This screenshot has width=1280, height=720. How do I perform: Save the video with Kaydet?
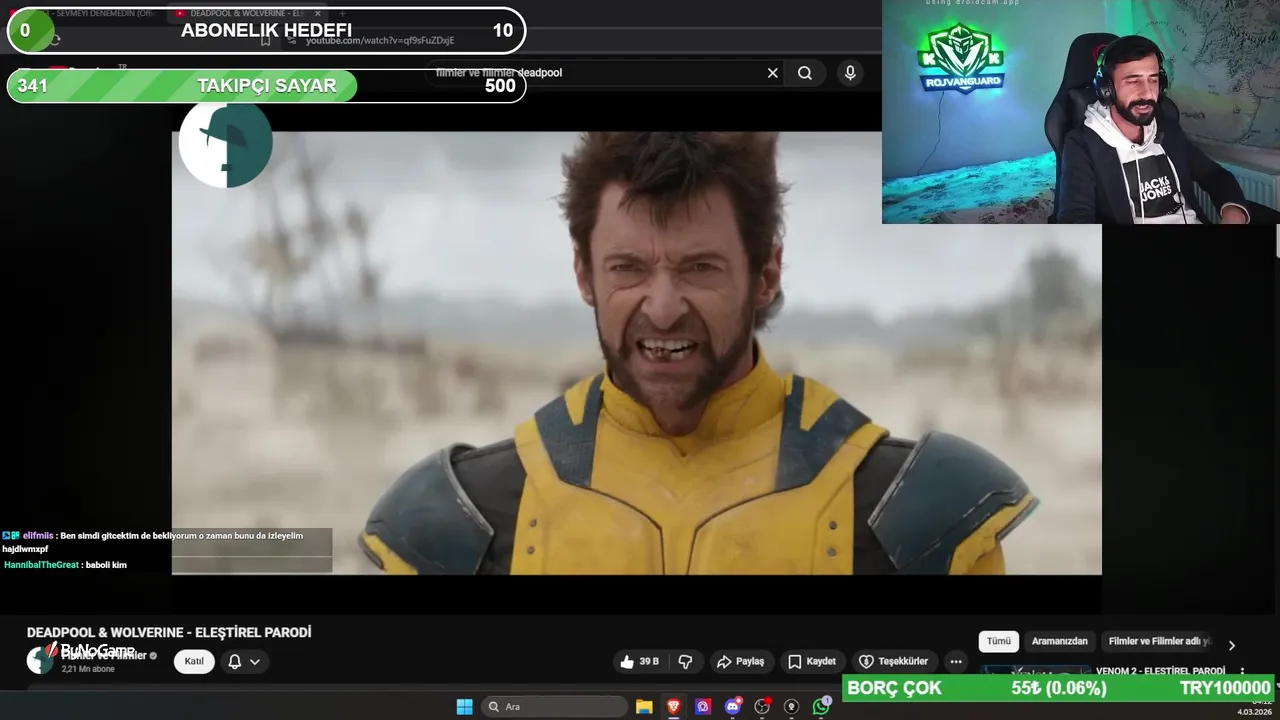[x=811, y=661]
